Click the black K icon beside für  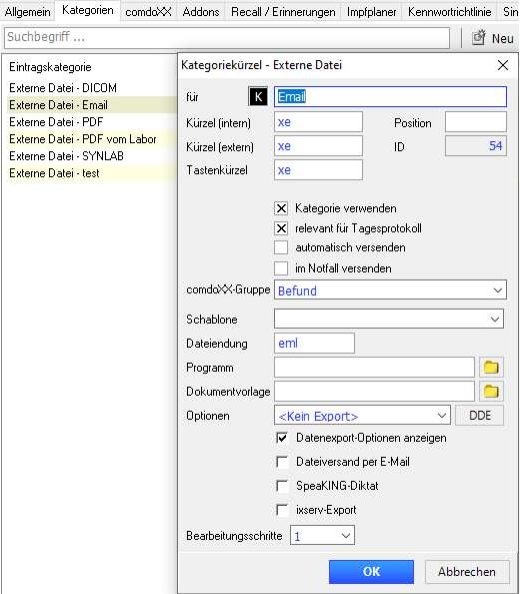(x=258, y=97)
